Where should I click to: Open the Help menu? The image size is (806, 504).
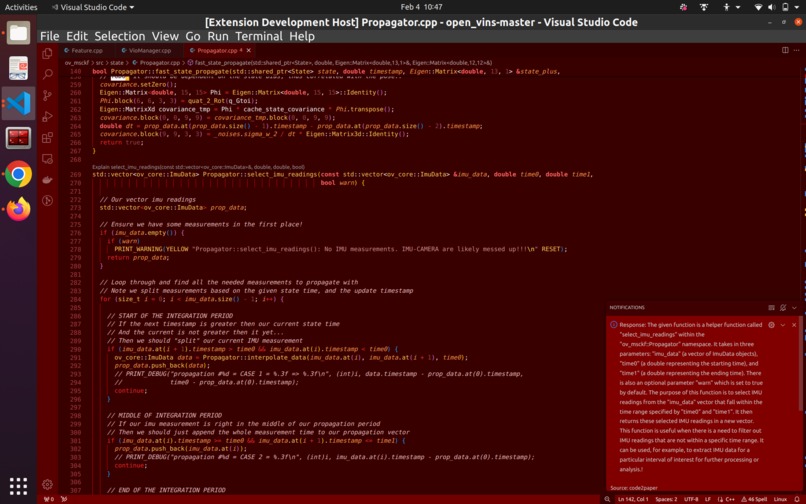(x=302, y=36)
